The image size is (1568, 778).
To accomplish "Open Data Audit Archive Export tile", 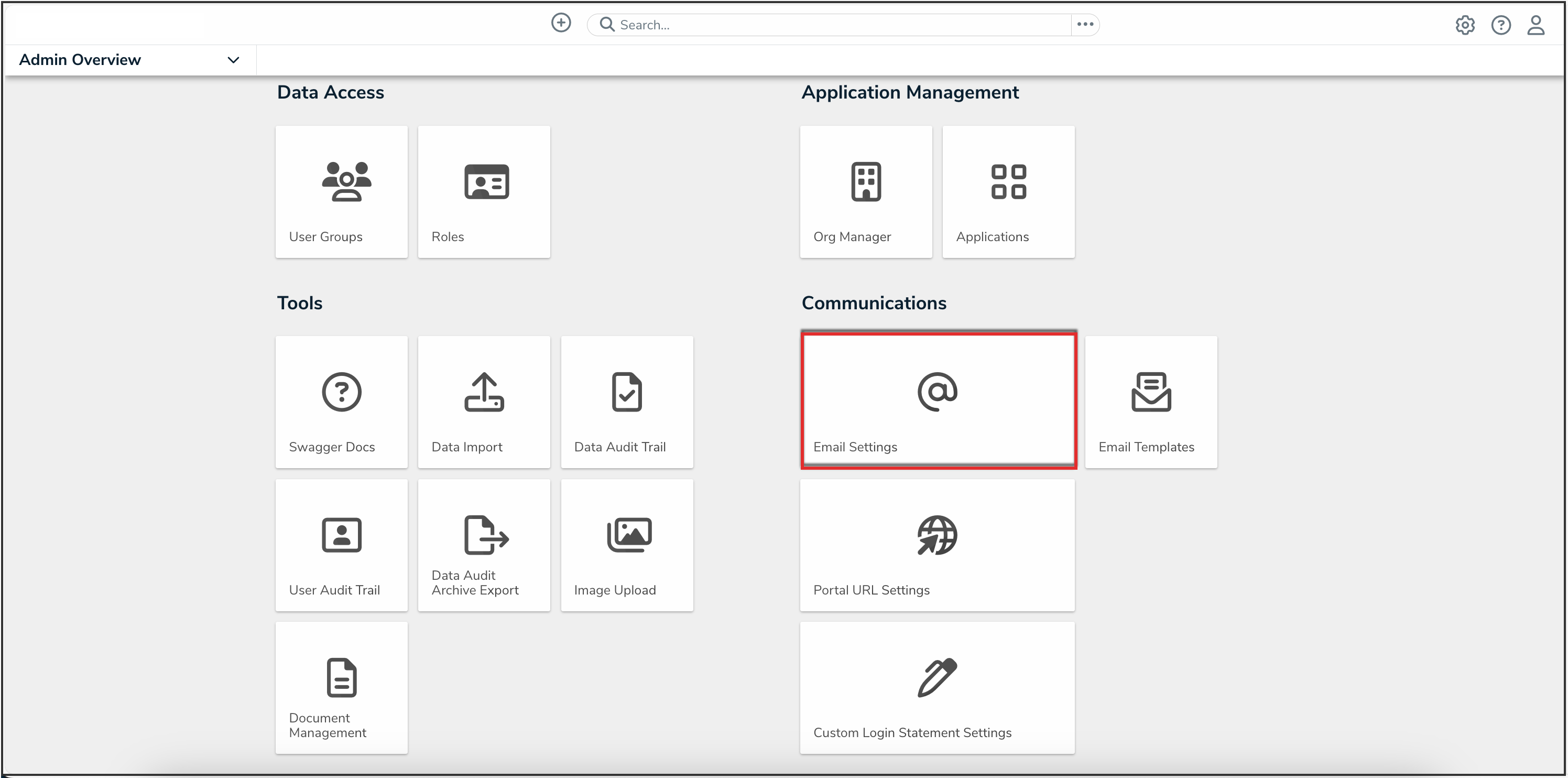I will 484,545.
